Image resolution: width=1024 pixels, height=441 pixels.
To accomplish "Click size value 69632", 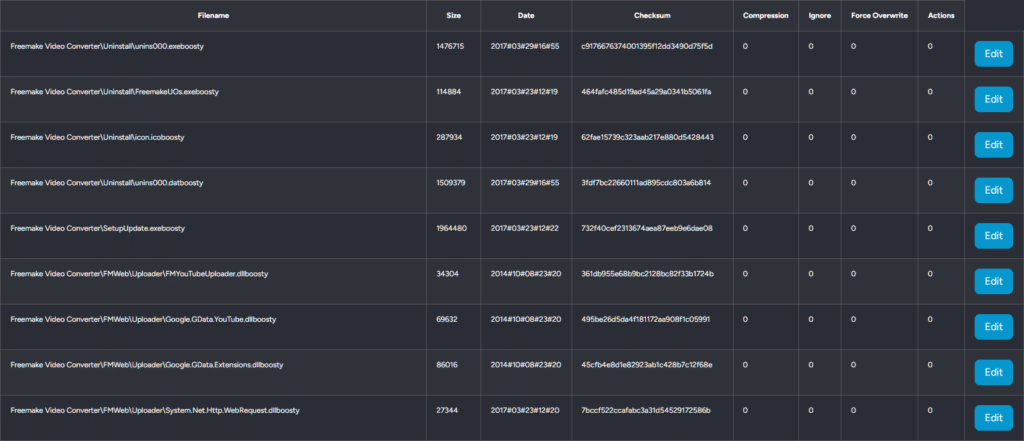I will click(x=447, y=319).
